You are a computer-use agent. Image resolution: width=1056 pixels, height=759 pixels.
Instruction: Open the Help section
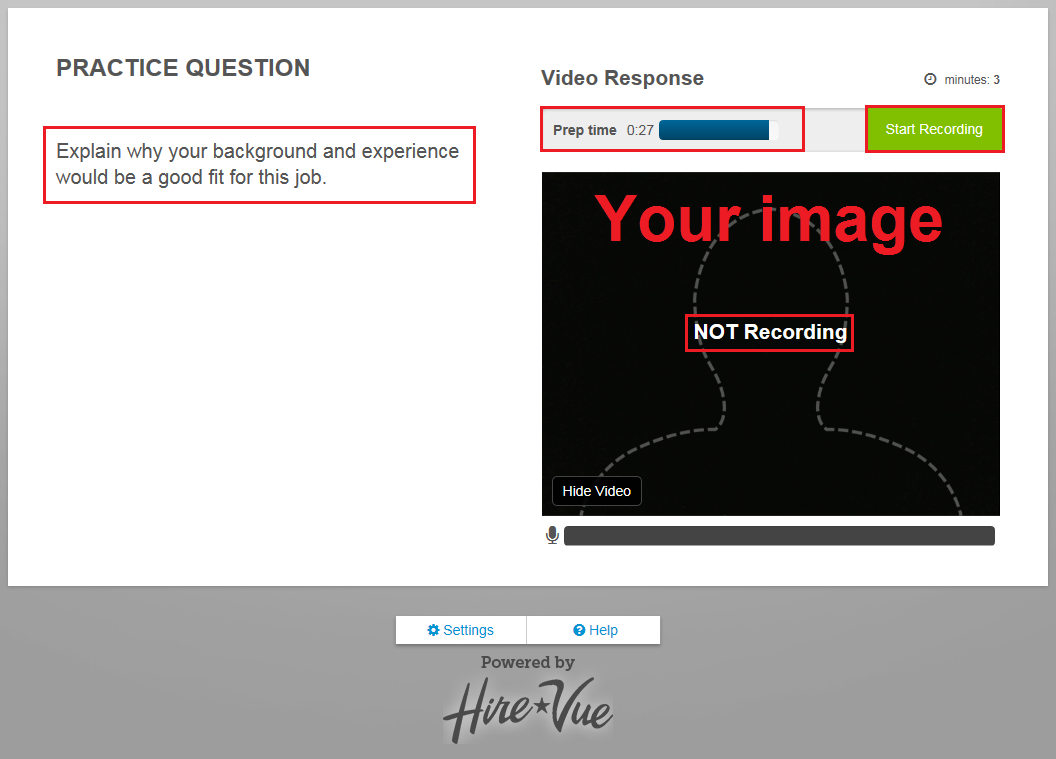pyautogui.click(x=593, y=630)
